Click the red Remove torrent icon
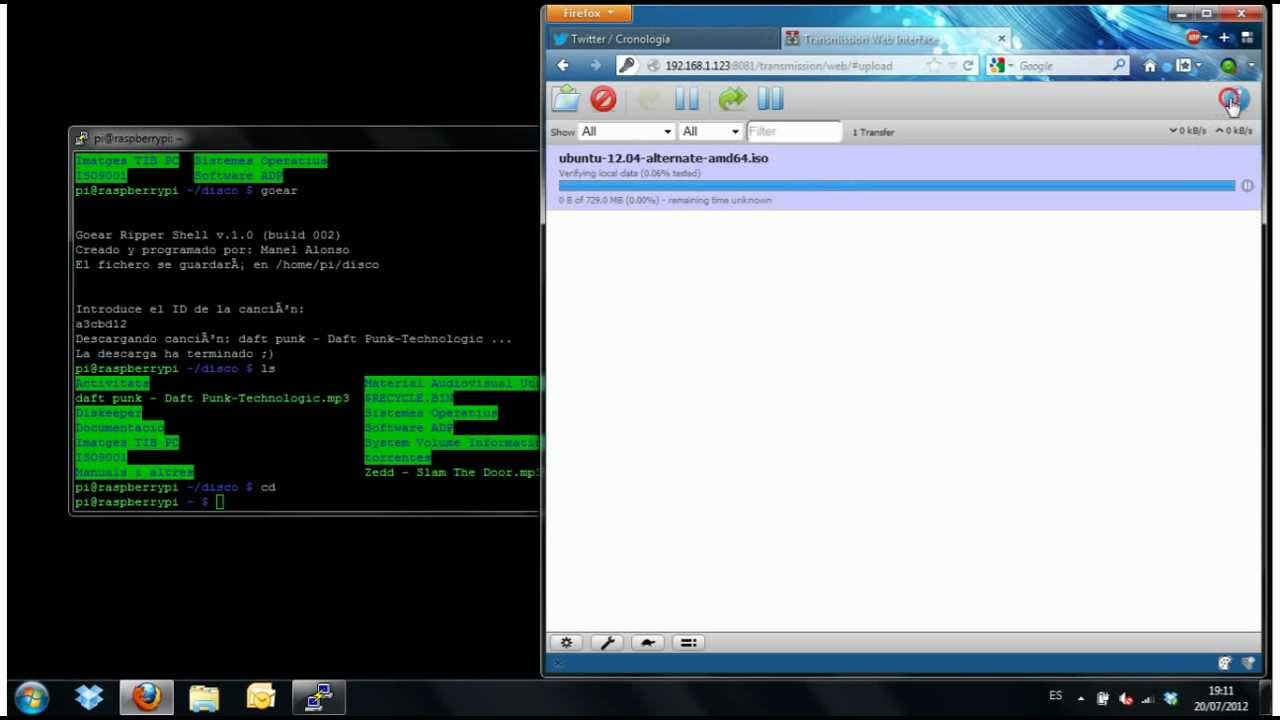The width and height of the screenshot is (1280, 720). click(x=603, y=98)
